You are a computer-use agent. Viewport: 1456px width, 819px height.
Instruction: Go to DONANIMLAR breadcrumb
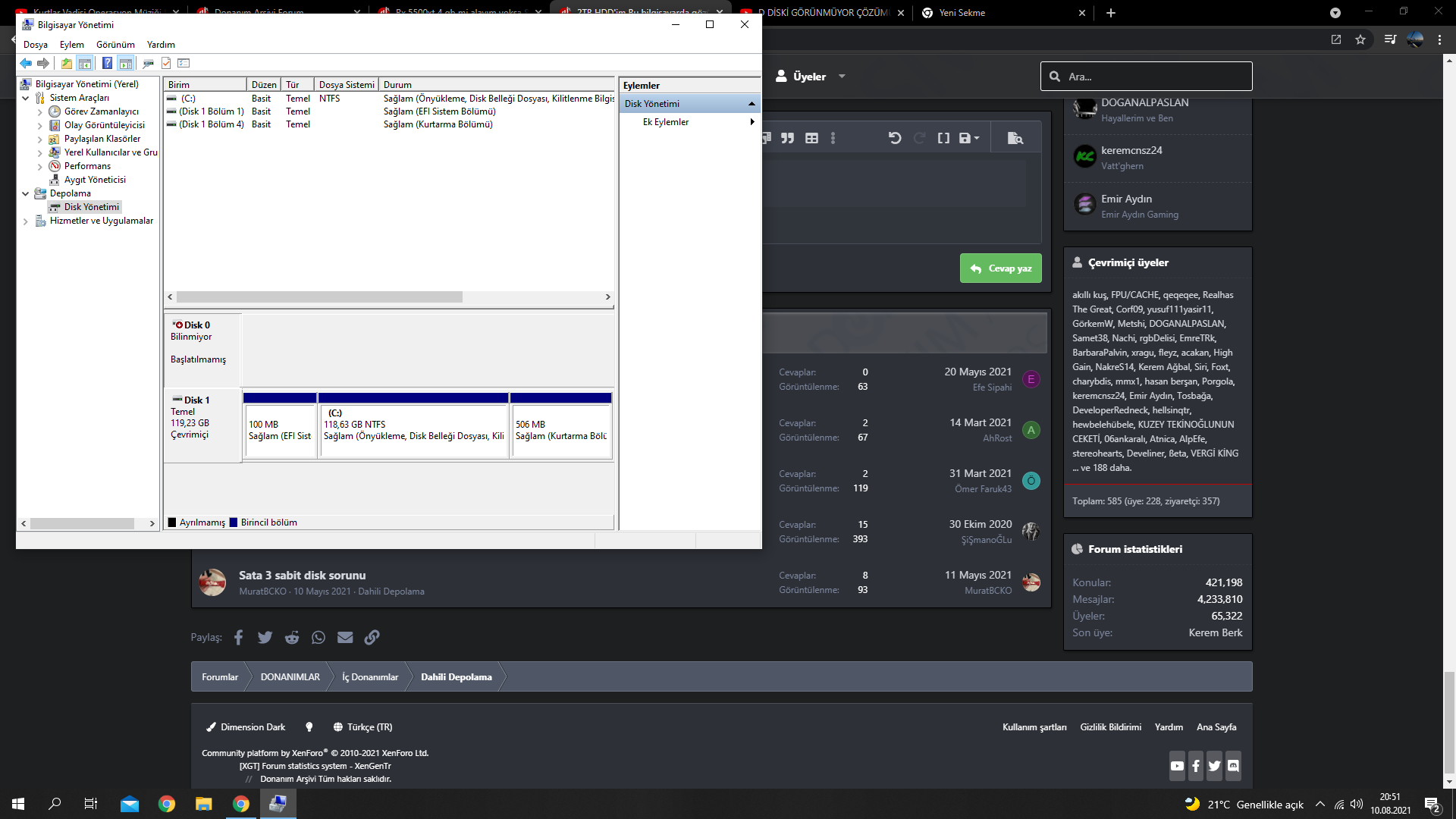[x=290, y=677]
